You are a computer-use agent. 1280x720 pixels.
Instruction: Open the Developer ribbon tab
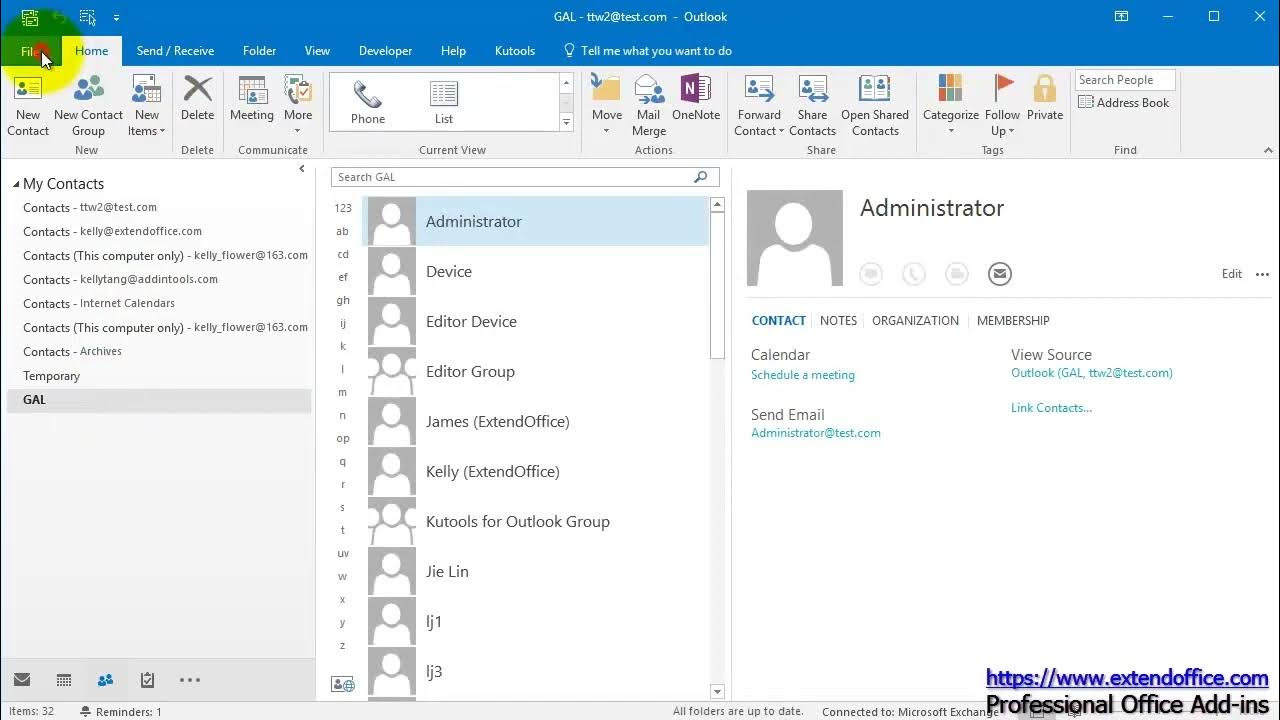[x=385, y=51]
